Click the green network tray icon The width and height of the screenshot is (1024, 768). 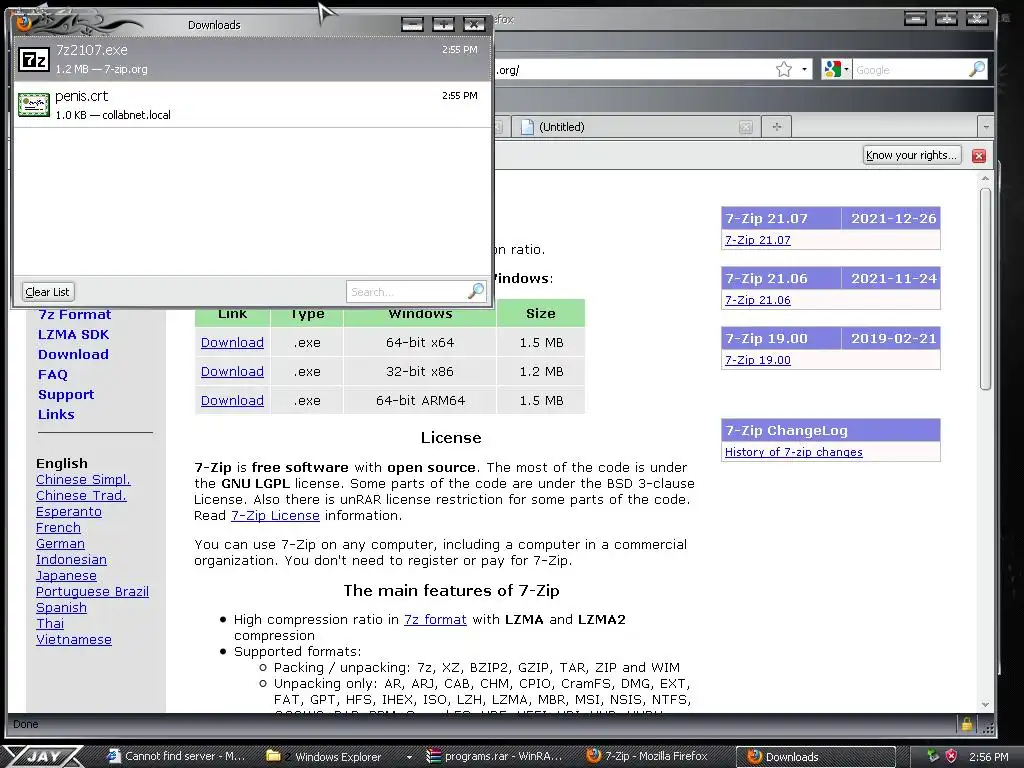[933, 756]
